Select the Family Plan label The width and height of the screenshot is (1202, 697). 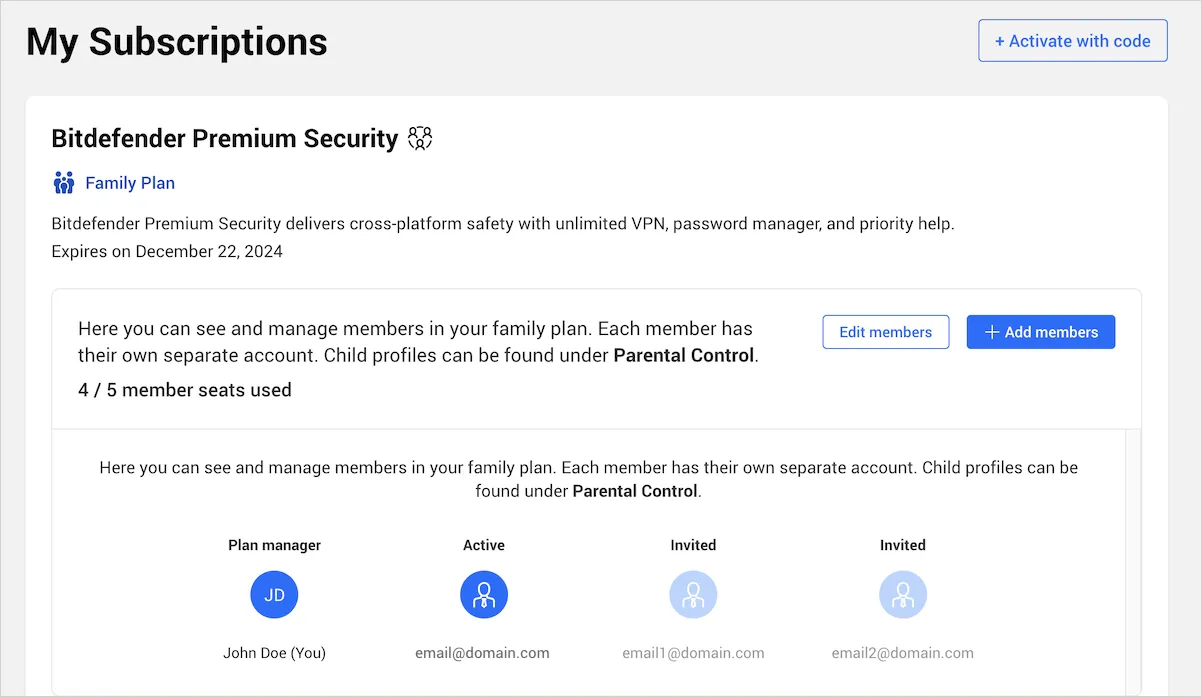(x=129, y=182)
